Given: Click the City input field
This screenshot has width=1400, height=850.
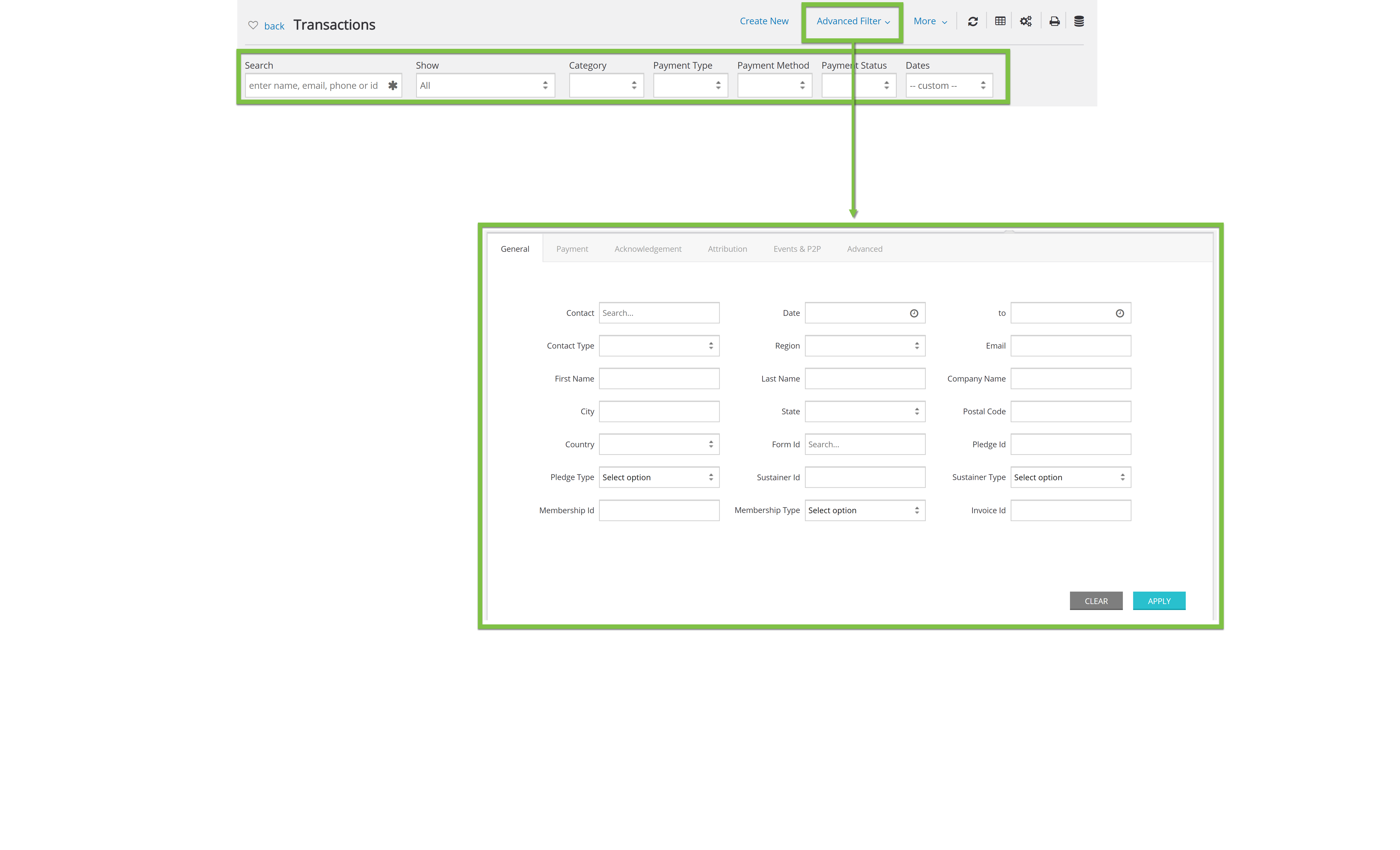Looking at the screenshot, I should pos(659,412).
